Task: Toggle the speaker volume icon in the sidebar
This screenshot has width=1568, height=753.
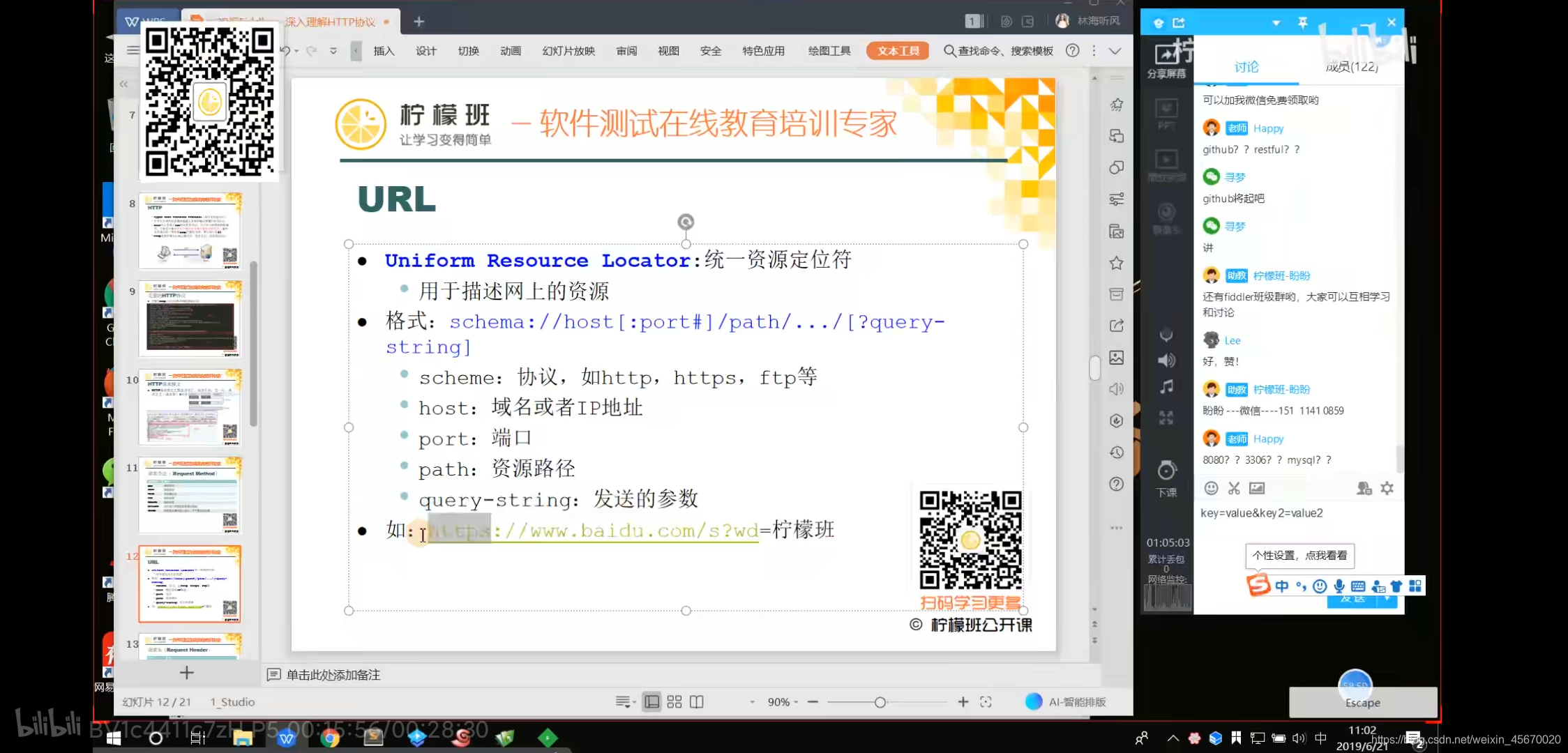Action: [x=1166, y=360]
